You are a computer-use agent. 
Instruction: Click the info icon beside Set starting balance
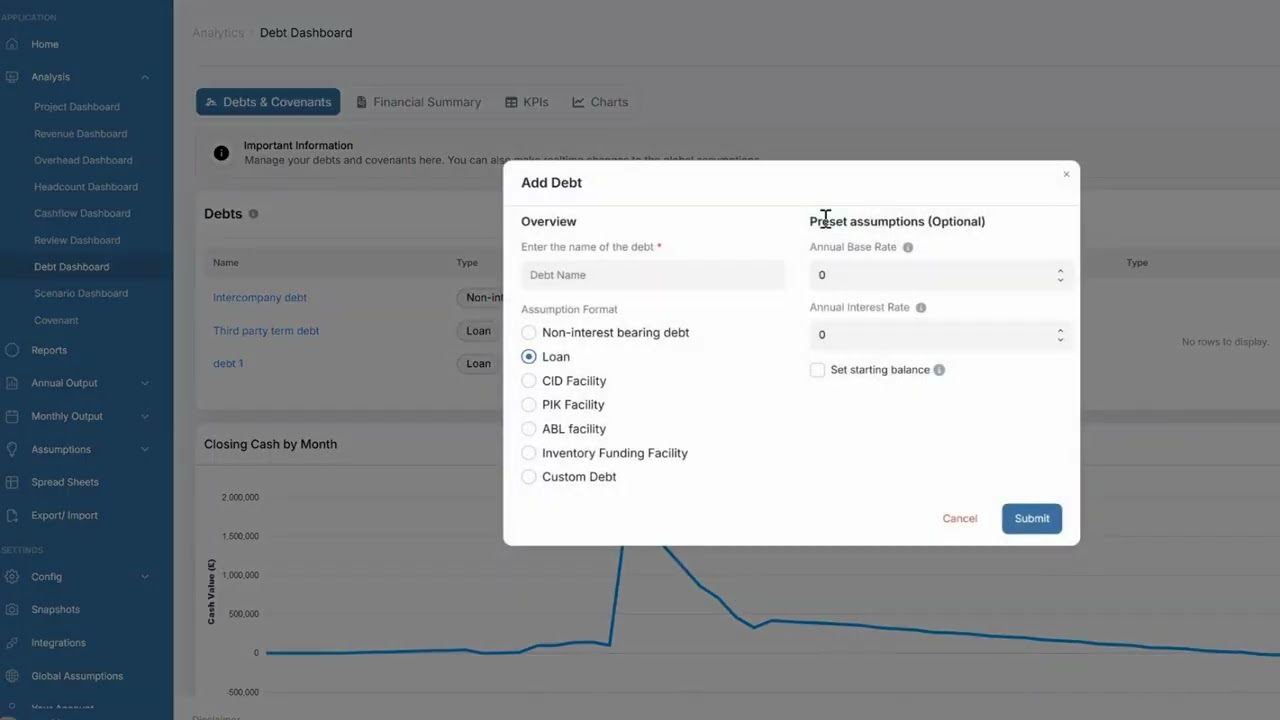click(x=939, y=370)
